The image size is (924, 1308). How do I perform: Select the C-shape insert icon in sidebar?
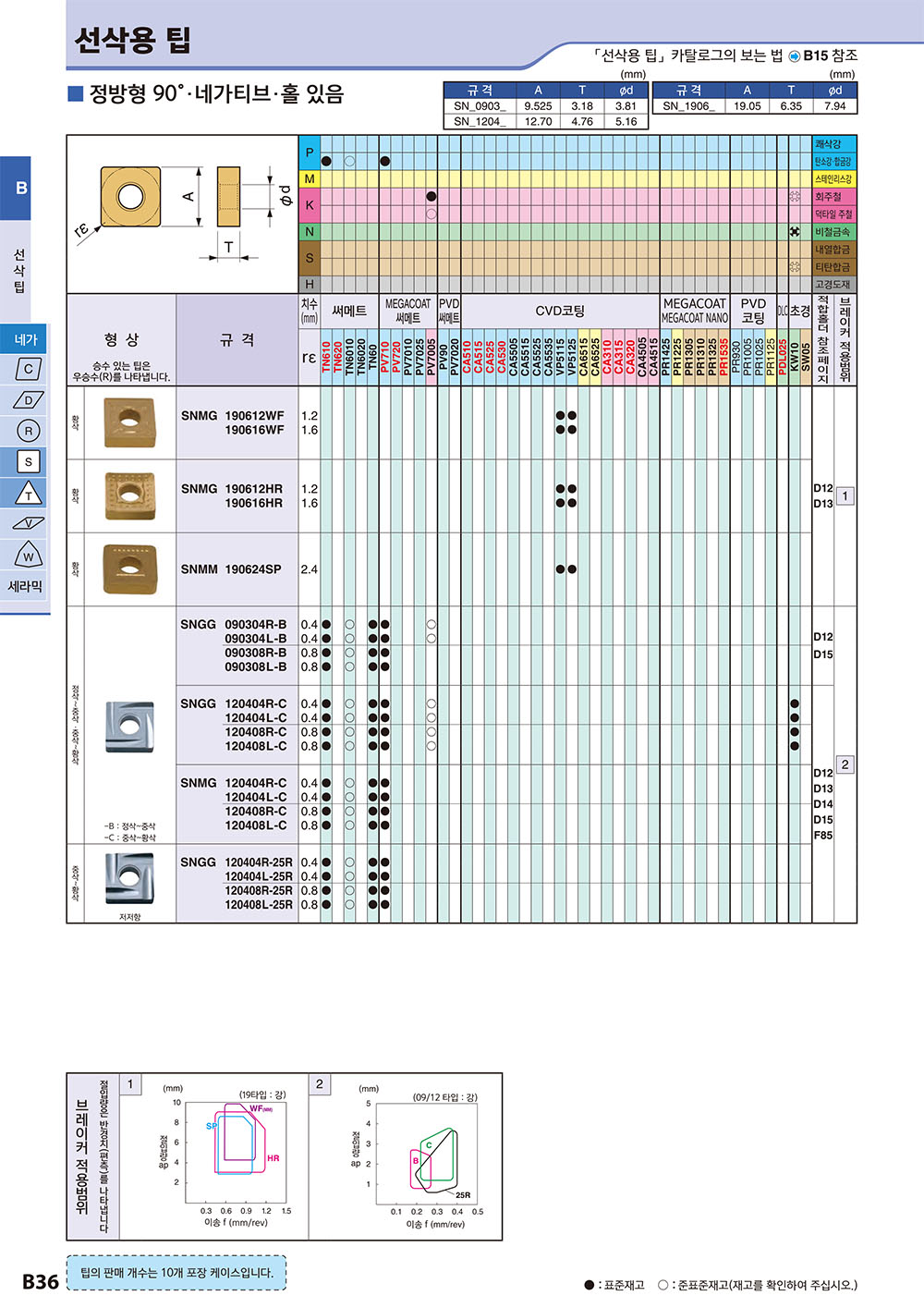[29, 369]
